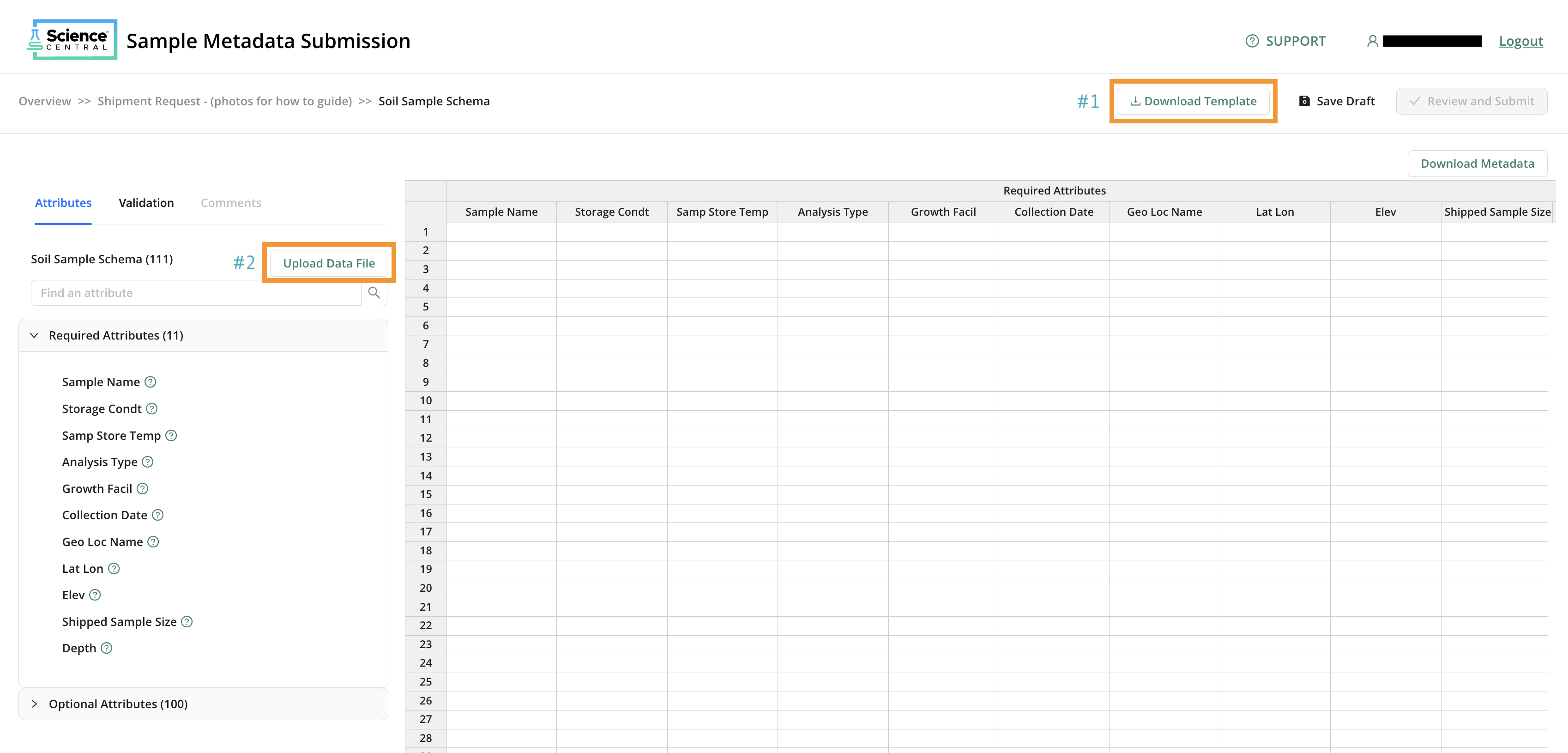This screenshot has height=753, width=1568.
Task: Click Review and Submit button
Action: pyautogui.click(x=1471, y=101)
